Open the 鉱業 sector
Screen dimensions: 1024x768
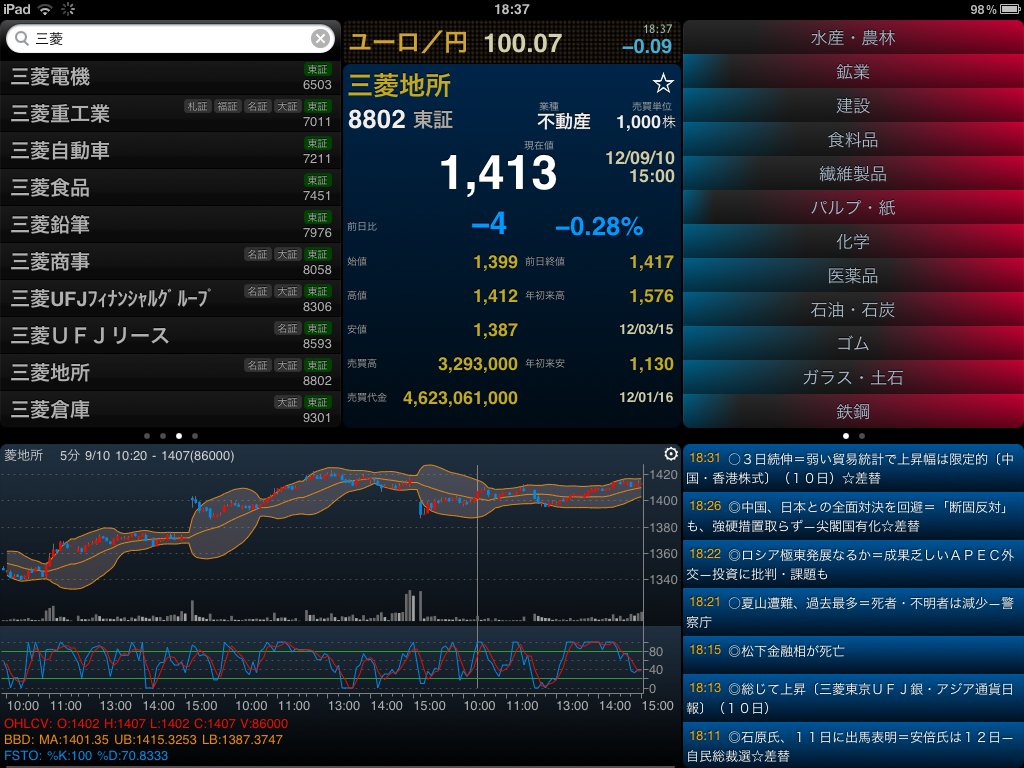(x=853, y=72)
